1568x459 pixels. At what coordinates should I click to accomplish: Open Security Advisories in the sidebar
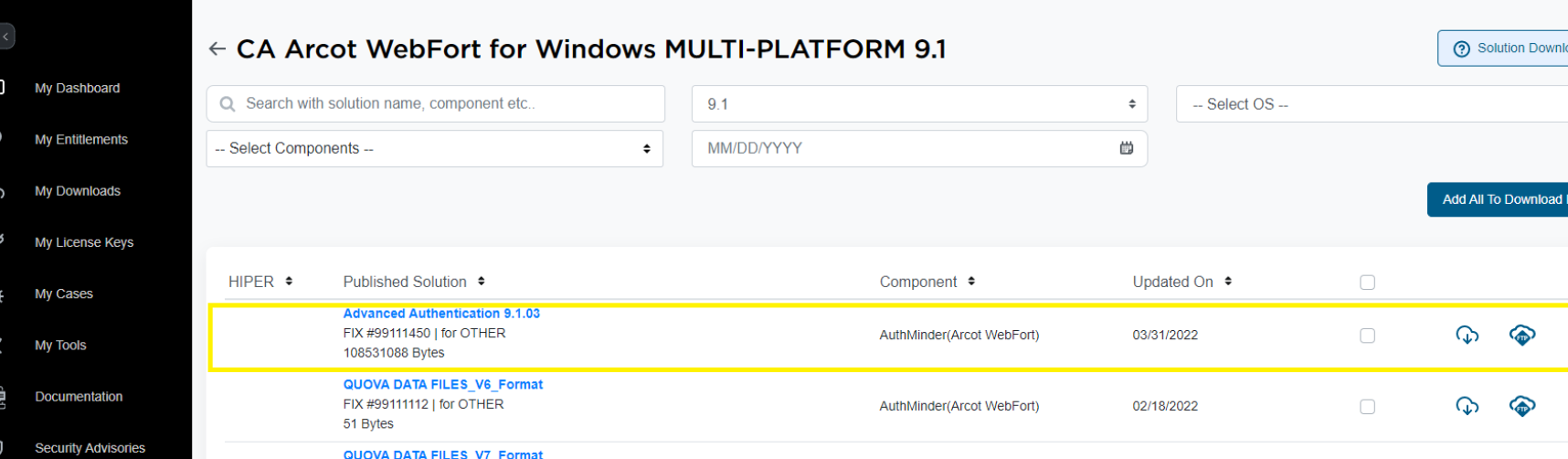90,448
